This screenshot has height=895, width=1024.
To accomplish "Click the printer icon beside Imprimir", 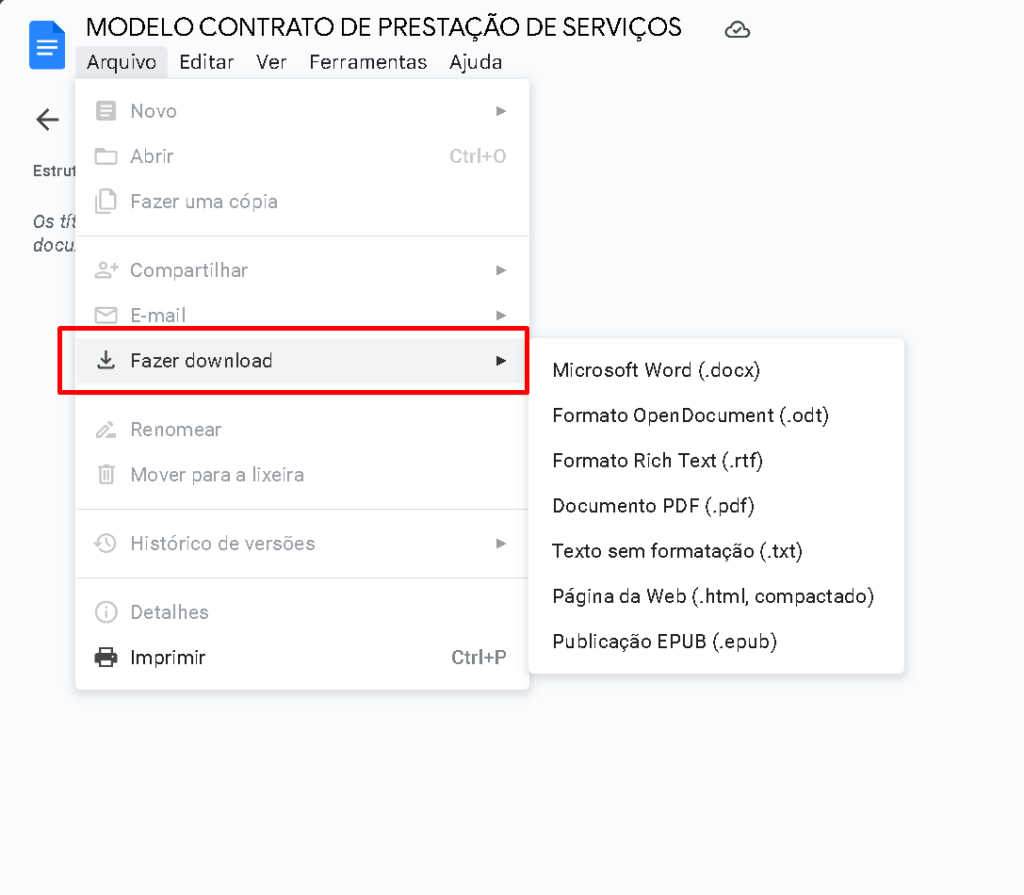I will [x=105, y=657].
